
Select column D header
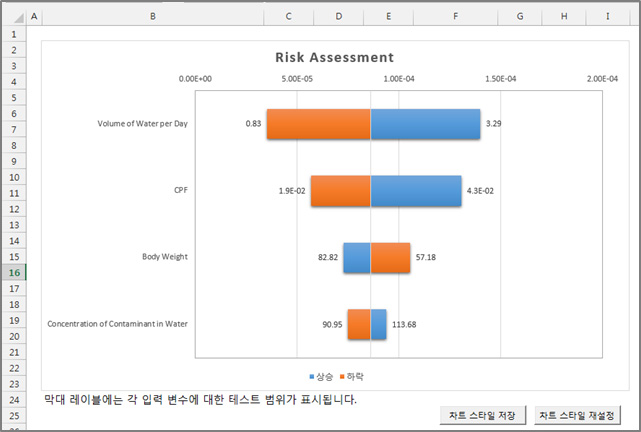coord(338,16)
